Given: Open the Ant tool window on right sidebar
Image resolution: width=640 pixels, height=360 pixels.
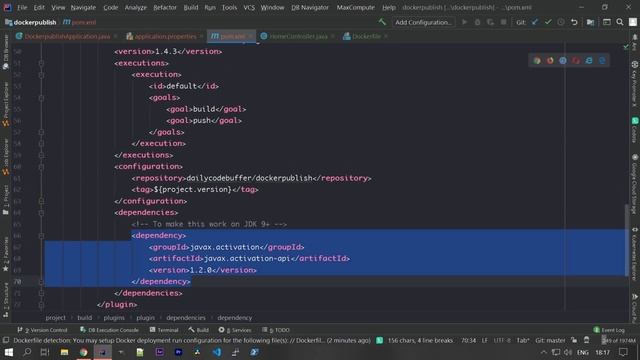Looking at the screenshot, I should [635, 42].
